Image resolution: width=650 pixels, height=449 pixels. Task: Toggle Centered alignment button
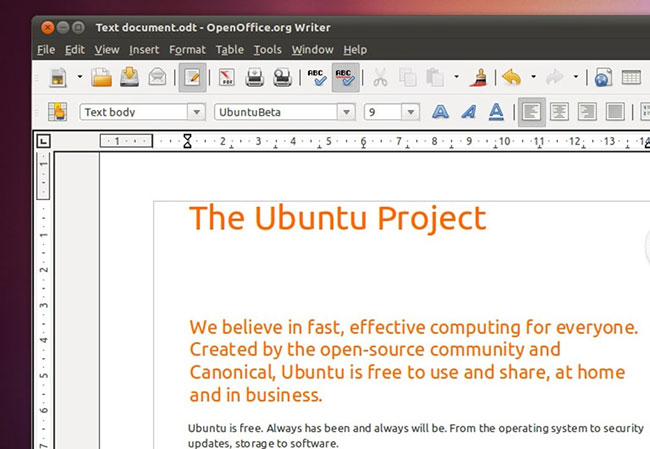[x=559, y=112]
